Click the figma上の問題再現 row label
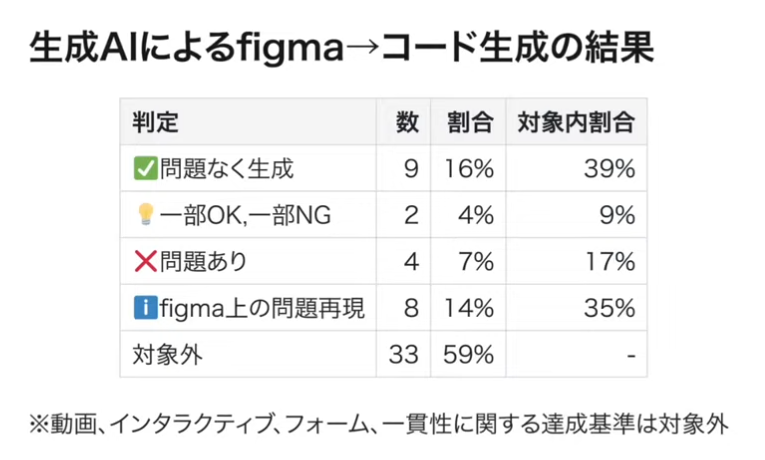The height and width of the screenshot is (460, 765). [x=262, y=308]
